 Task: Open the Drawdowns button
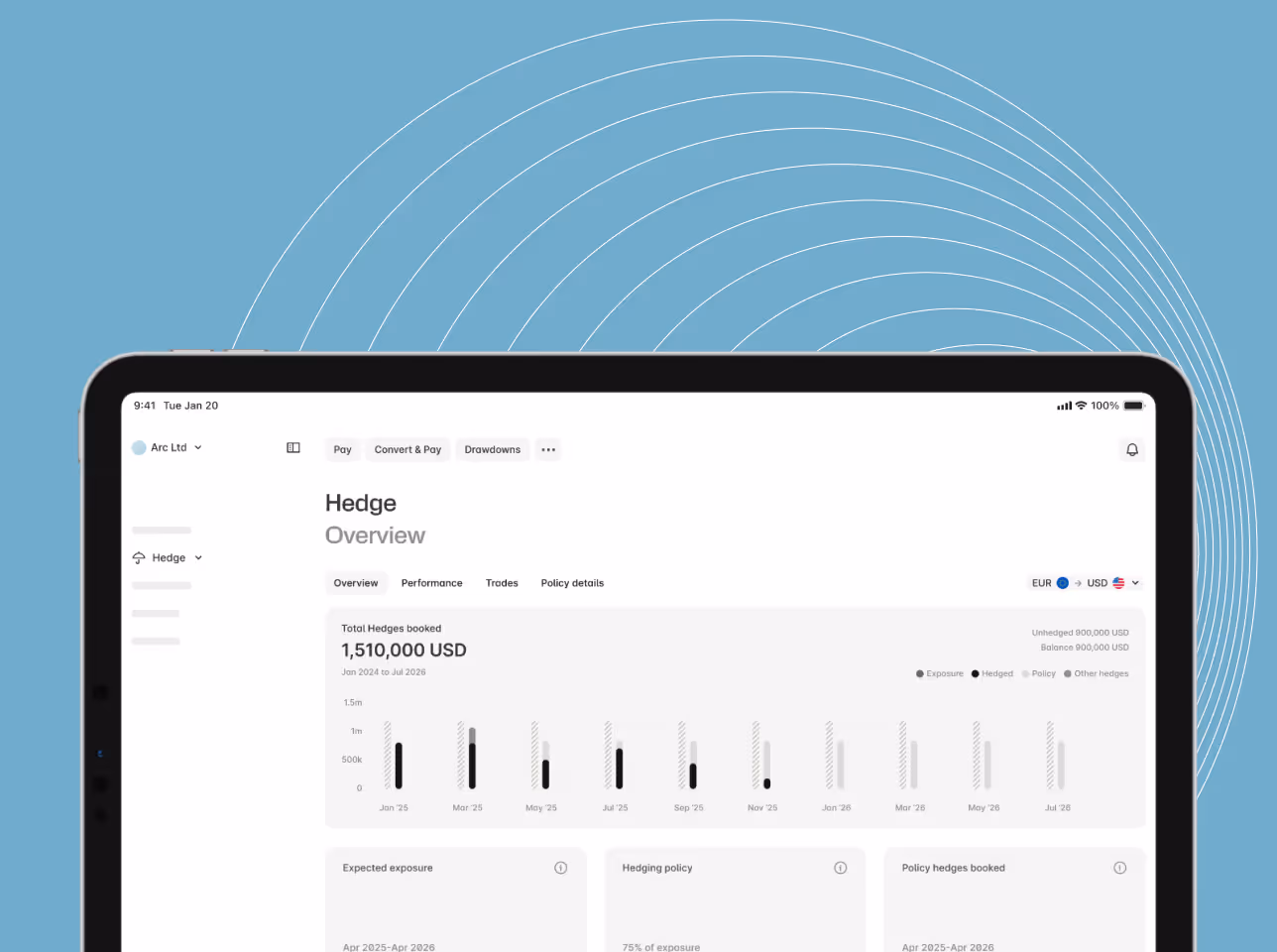coord(493,450)
